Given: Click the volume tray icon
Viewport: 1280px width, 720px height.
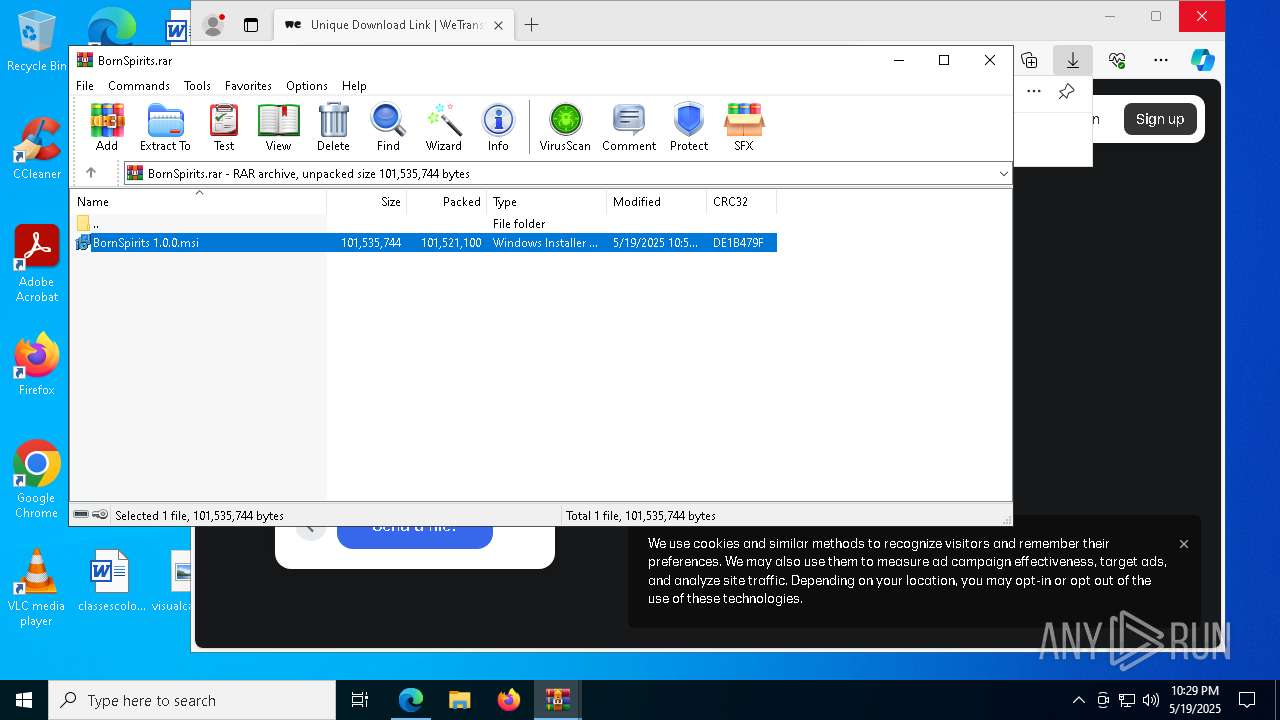Looking at the screenshot, I should pyautogui.click(x=1150, y=700).
